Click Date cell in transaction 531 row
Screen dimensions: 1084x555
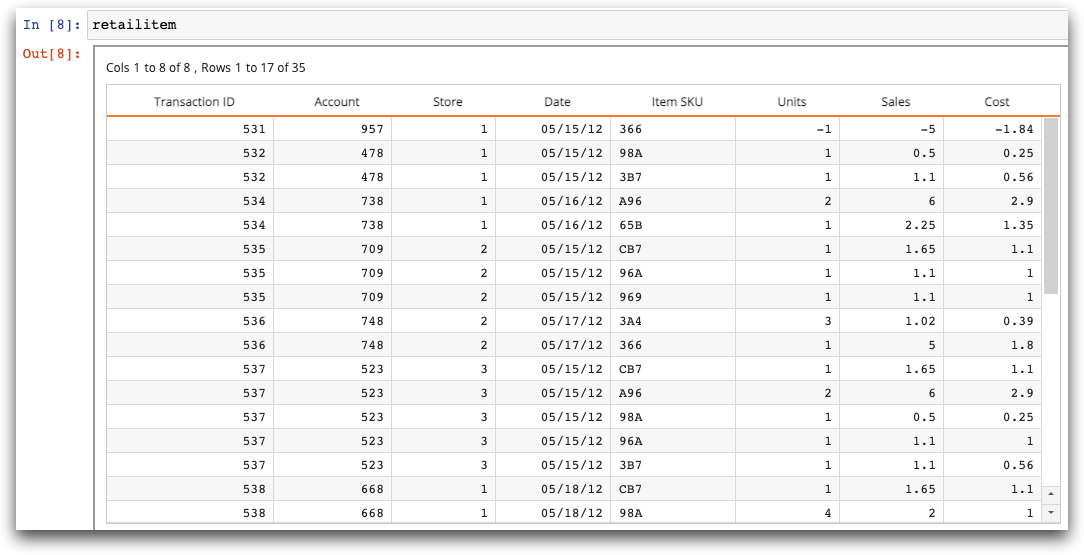click(x=553, y=129)
